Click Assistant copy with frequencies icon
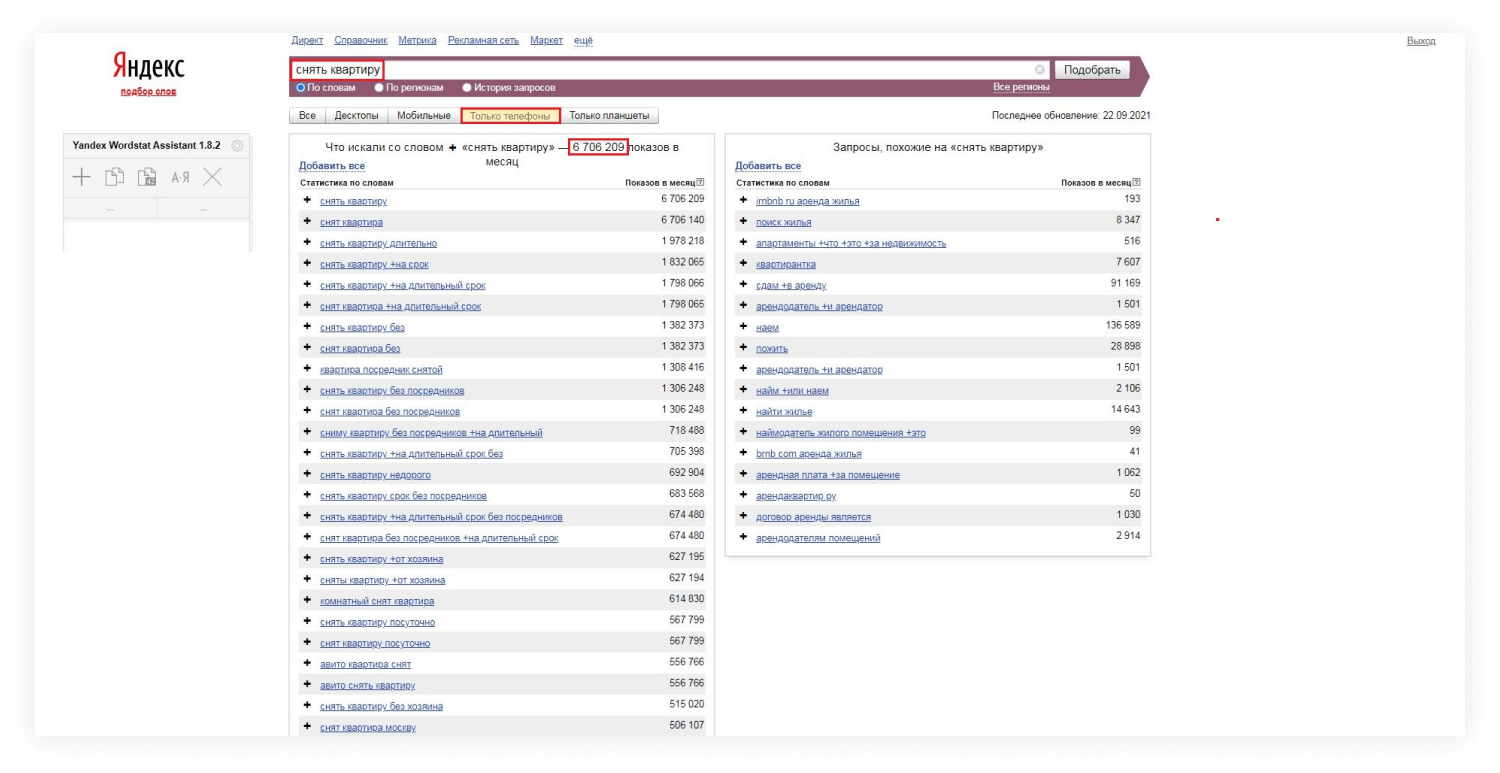1500x773 pixels. (x=146, y=178)
